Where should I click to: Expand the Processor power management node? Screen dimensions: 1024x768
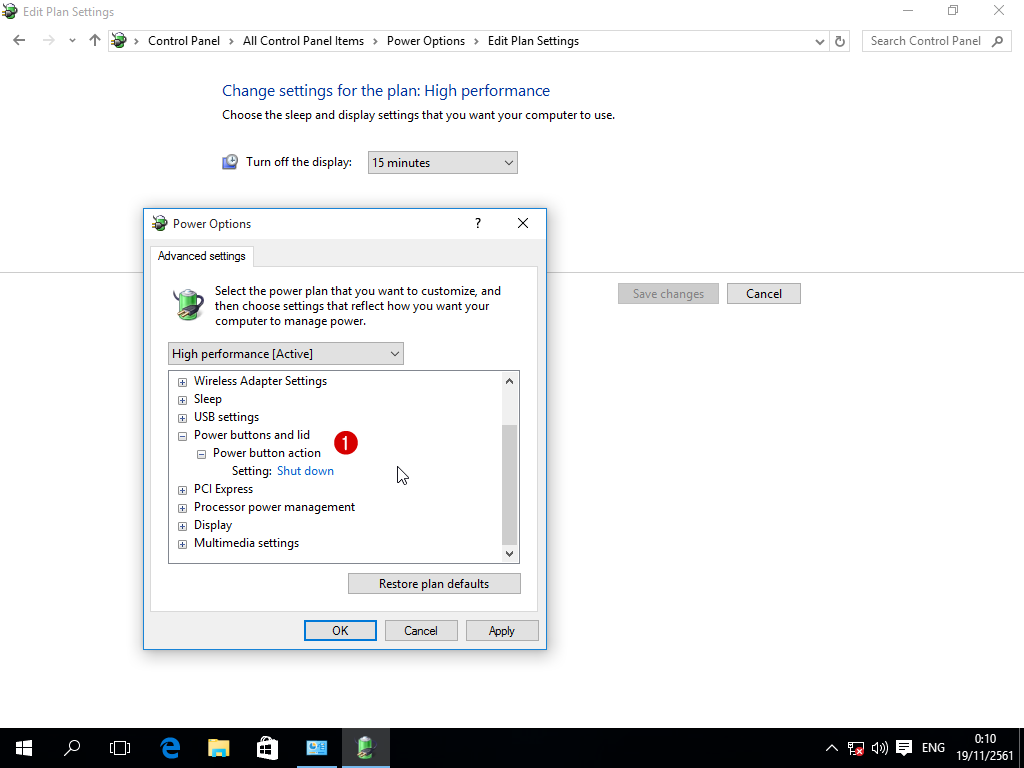point(182,508)
